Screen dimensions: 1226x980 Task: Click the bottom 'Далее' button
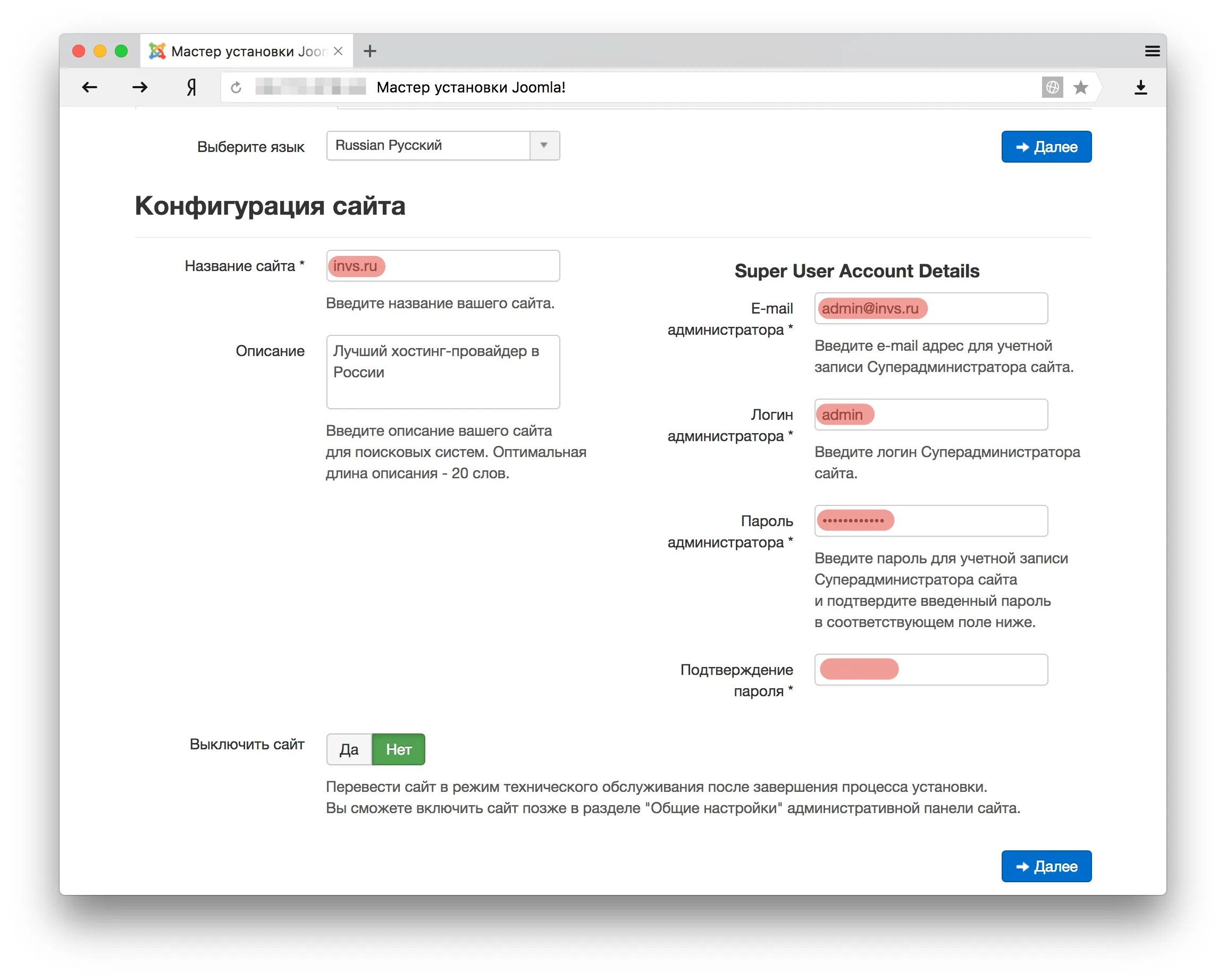1046,866
